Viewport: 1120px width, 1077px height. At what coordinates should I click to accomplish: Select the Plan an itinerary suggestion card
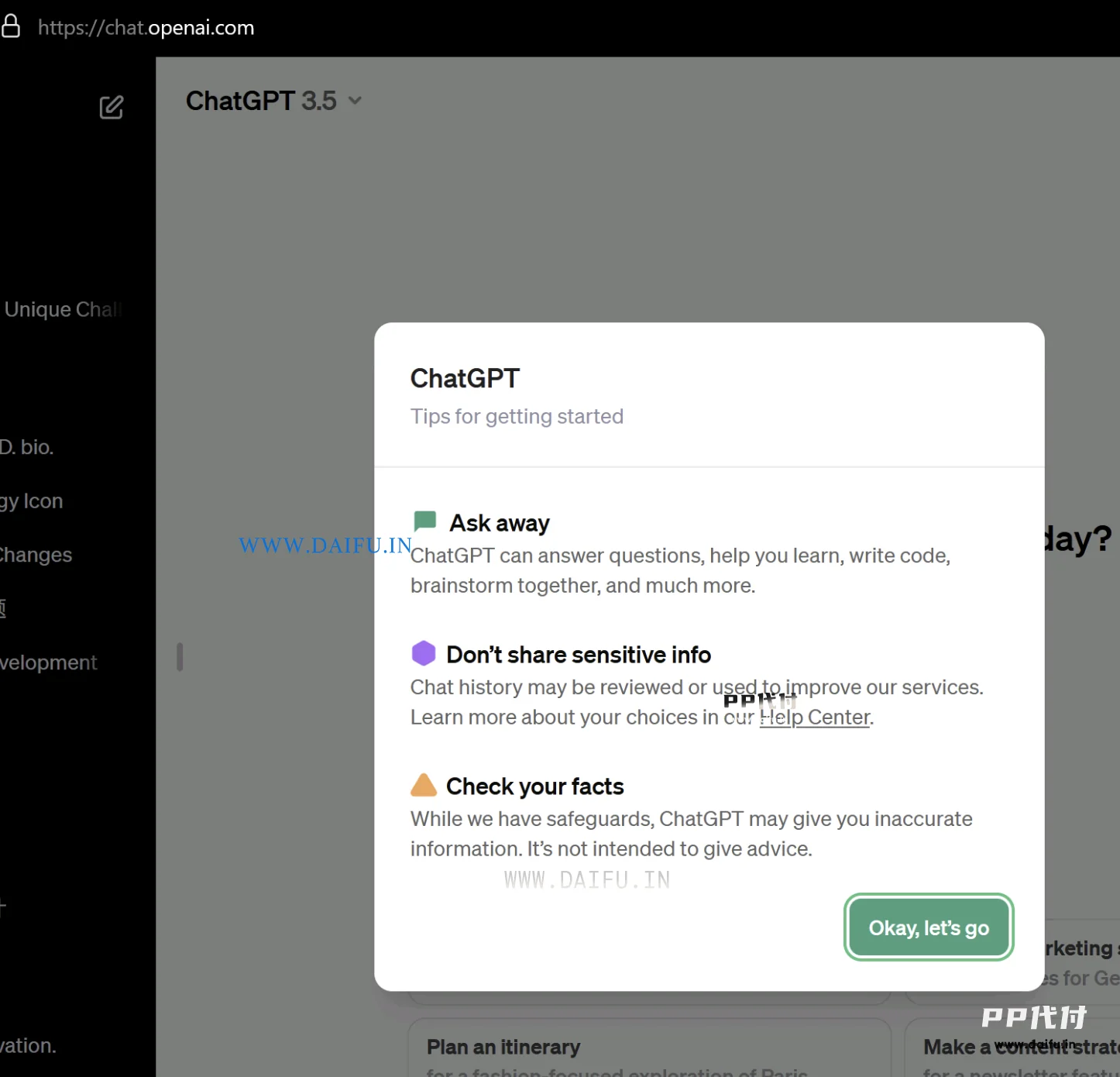[649, 1048]
